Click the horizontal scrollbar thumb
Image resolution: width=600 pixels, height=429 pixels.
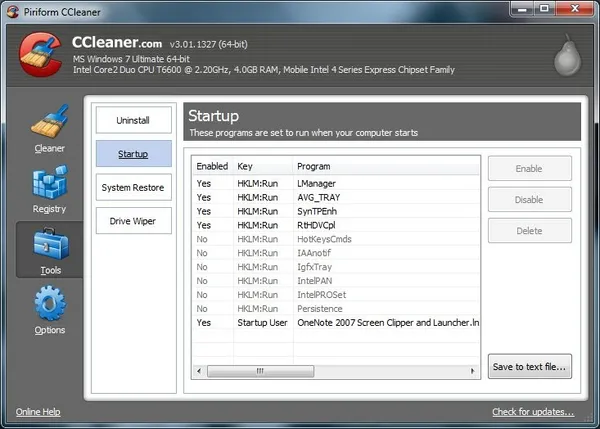[x=261, y=371]
